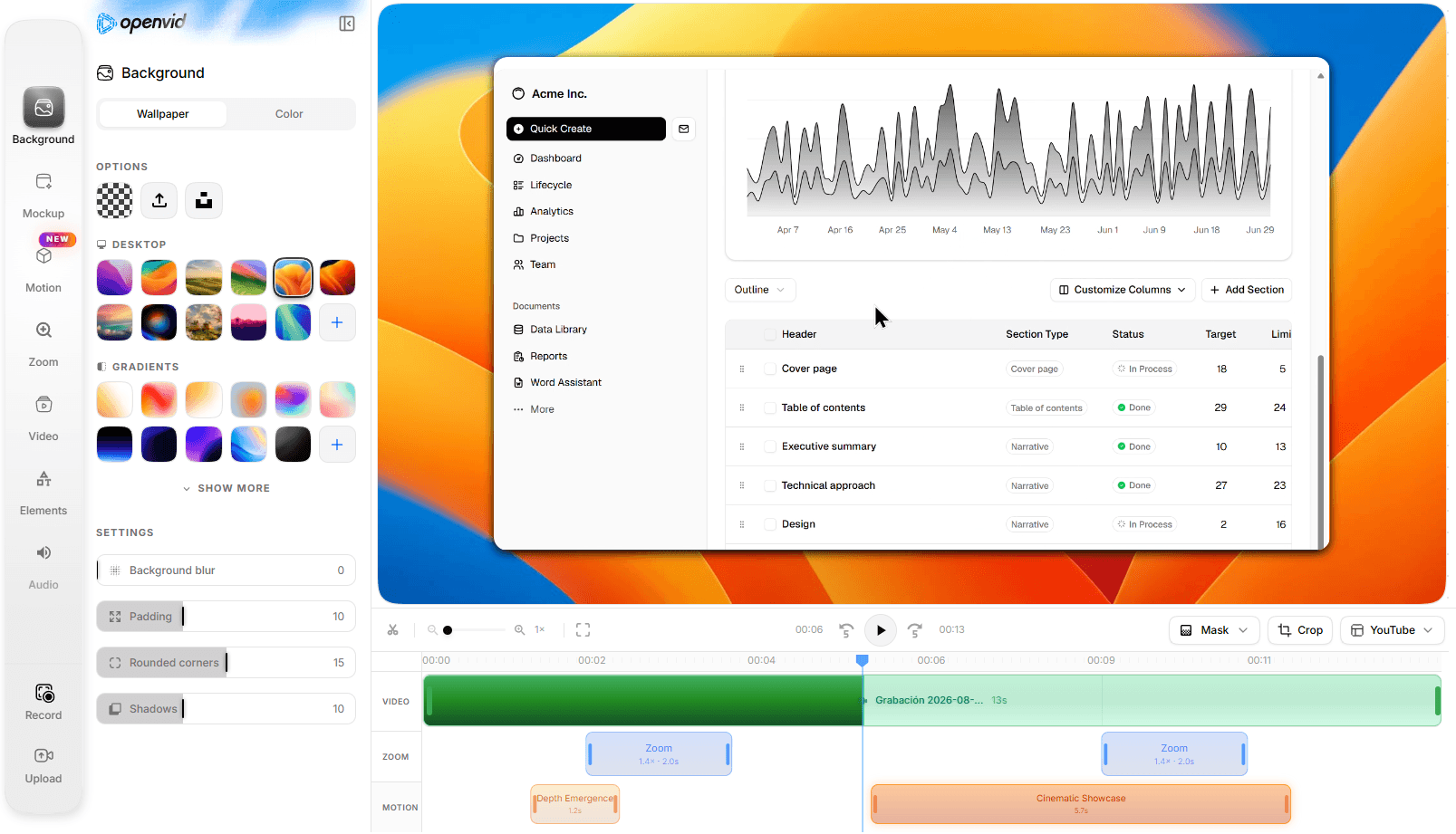Screen dimensions: 1456x834
Task: Click the Quick Create button
Action: click(x=586, y=129)
